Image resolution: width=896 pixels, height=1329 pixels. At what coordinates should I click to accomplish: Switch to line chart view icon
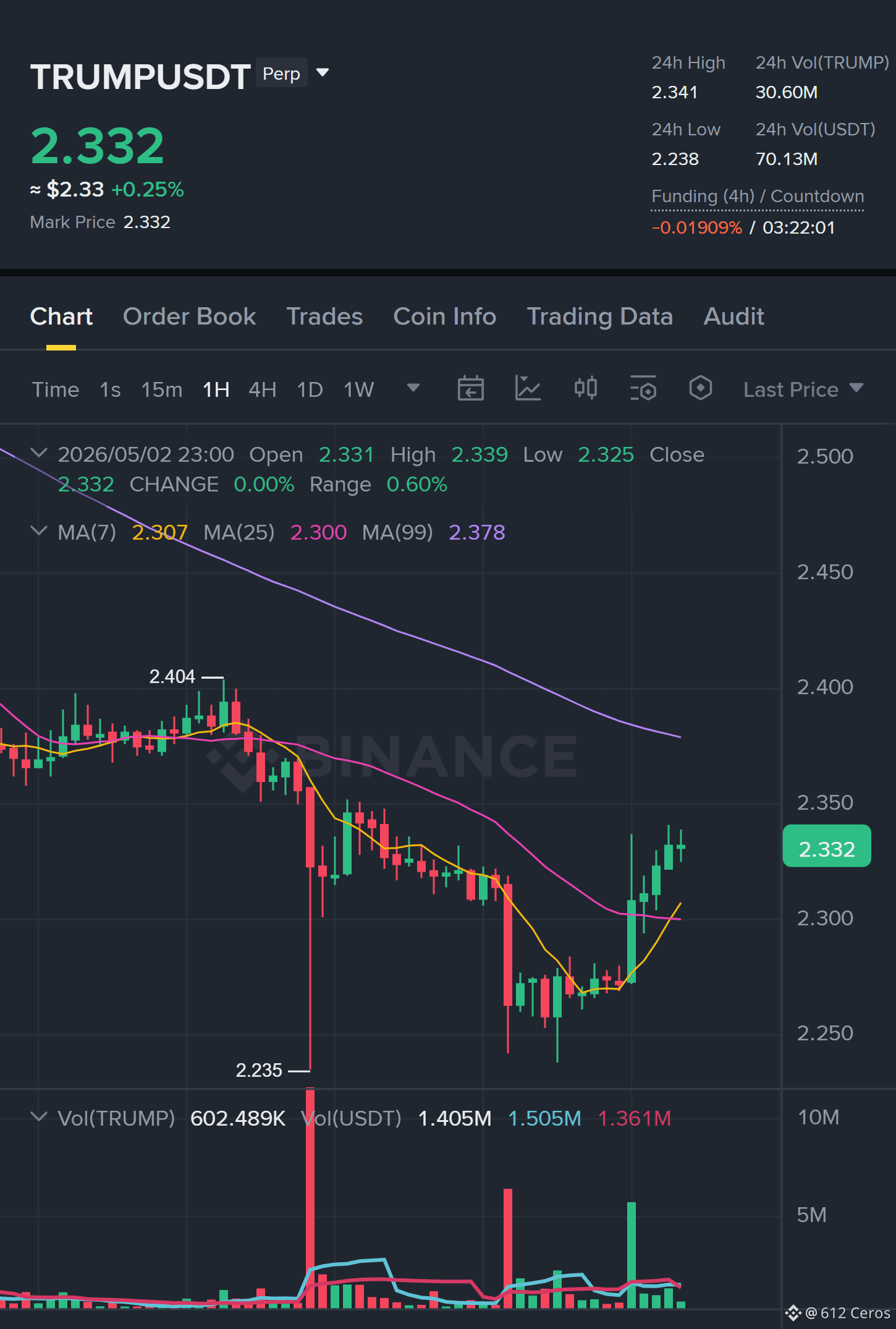coord(528,389)
